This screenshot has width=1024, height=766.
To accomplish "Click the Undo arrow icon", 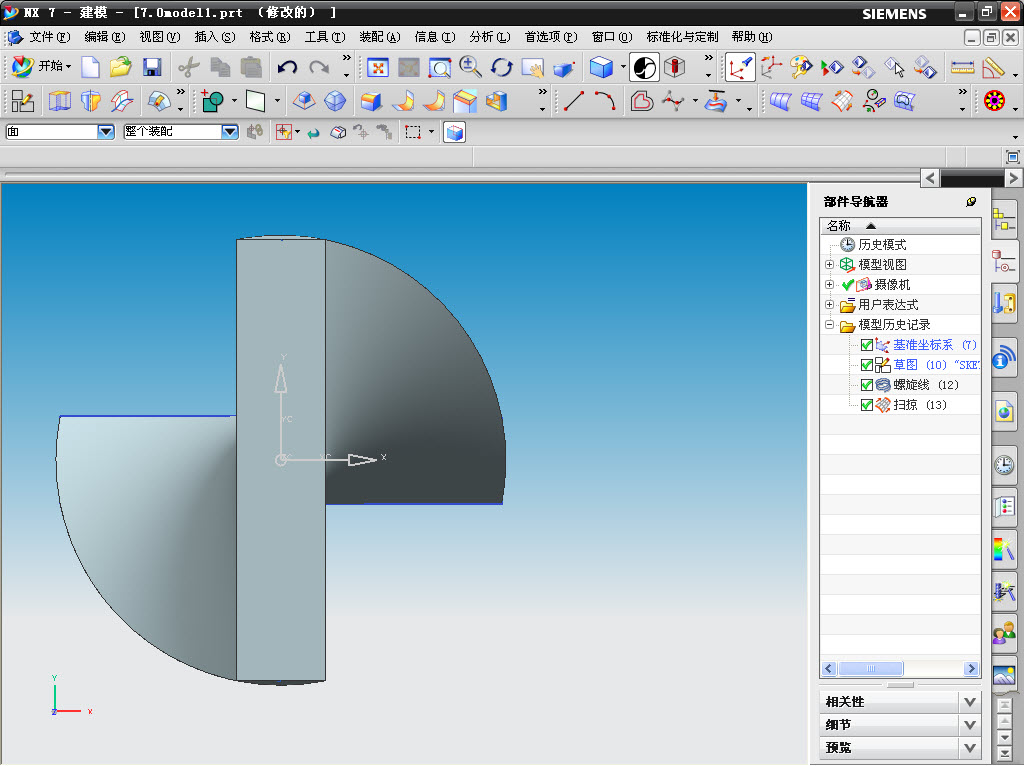I will click(x=287, y=67).
